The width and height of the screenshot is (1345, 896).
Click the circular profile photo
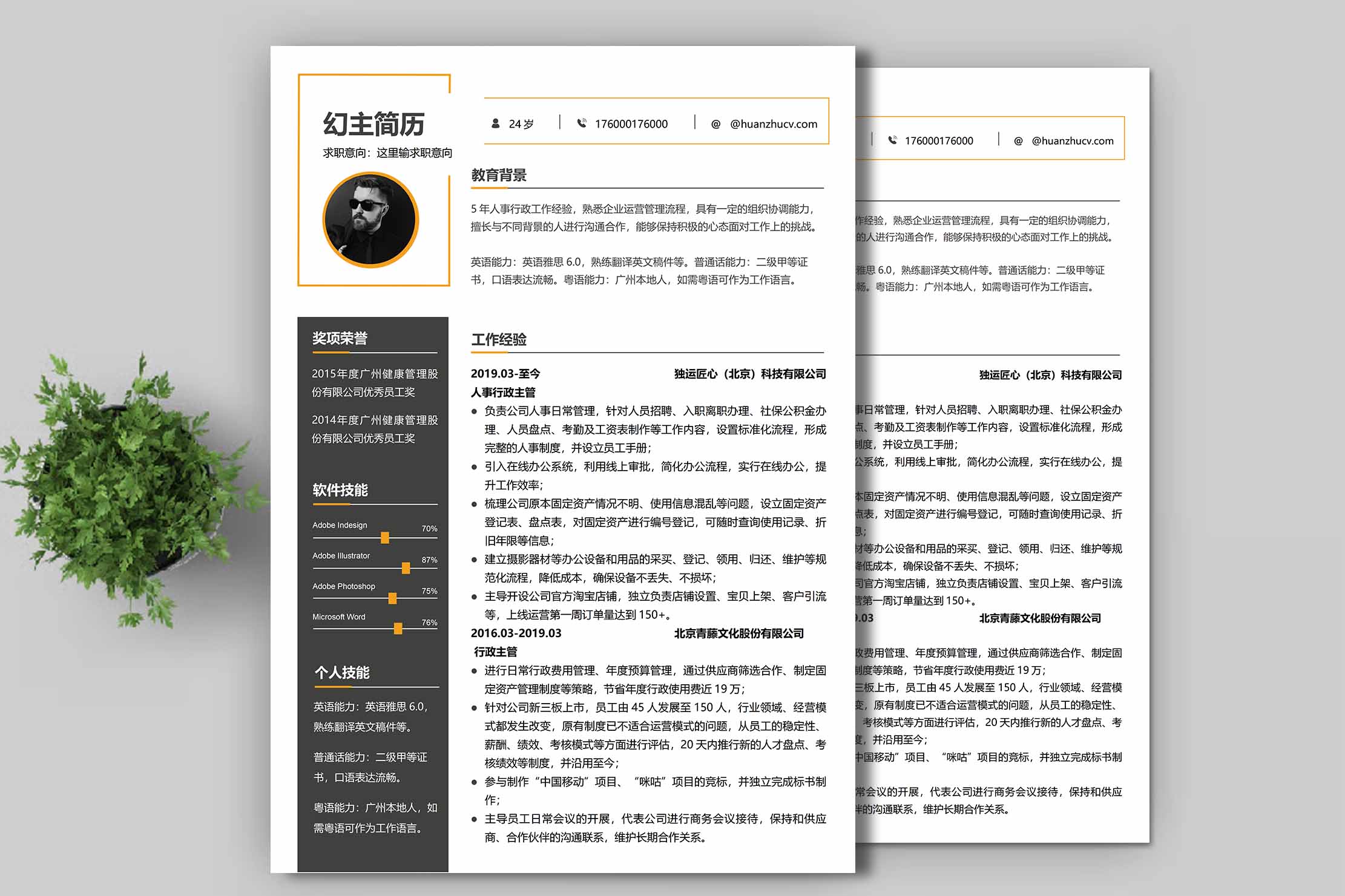pos(370,220)
